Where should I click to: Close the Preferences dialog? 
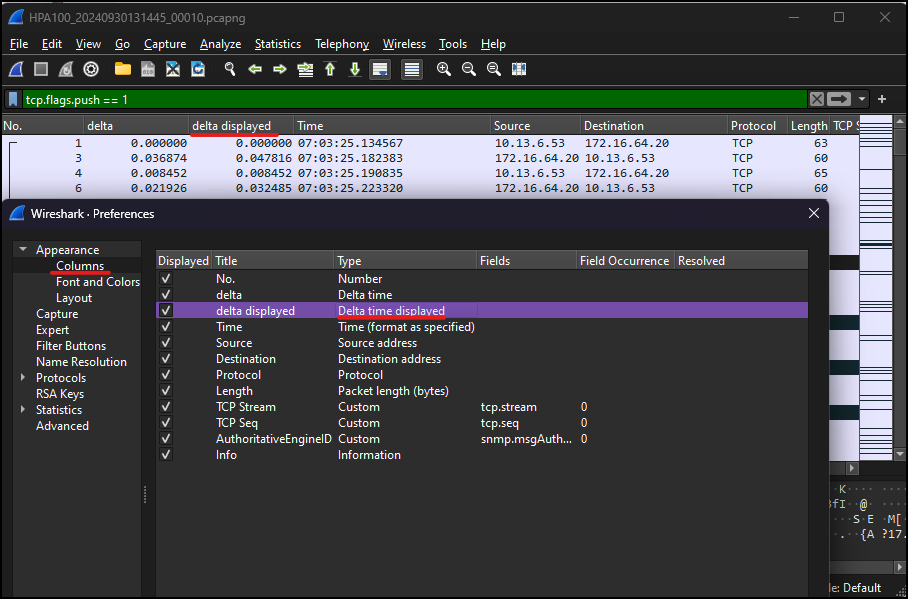coord(814,213)
